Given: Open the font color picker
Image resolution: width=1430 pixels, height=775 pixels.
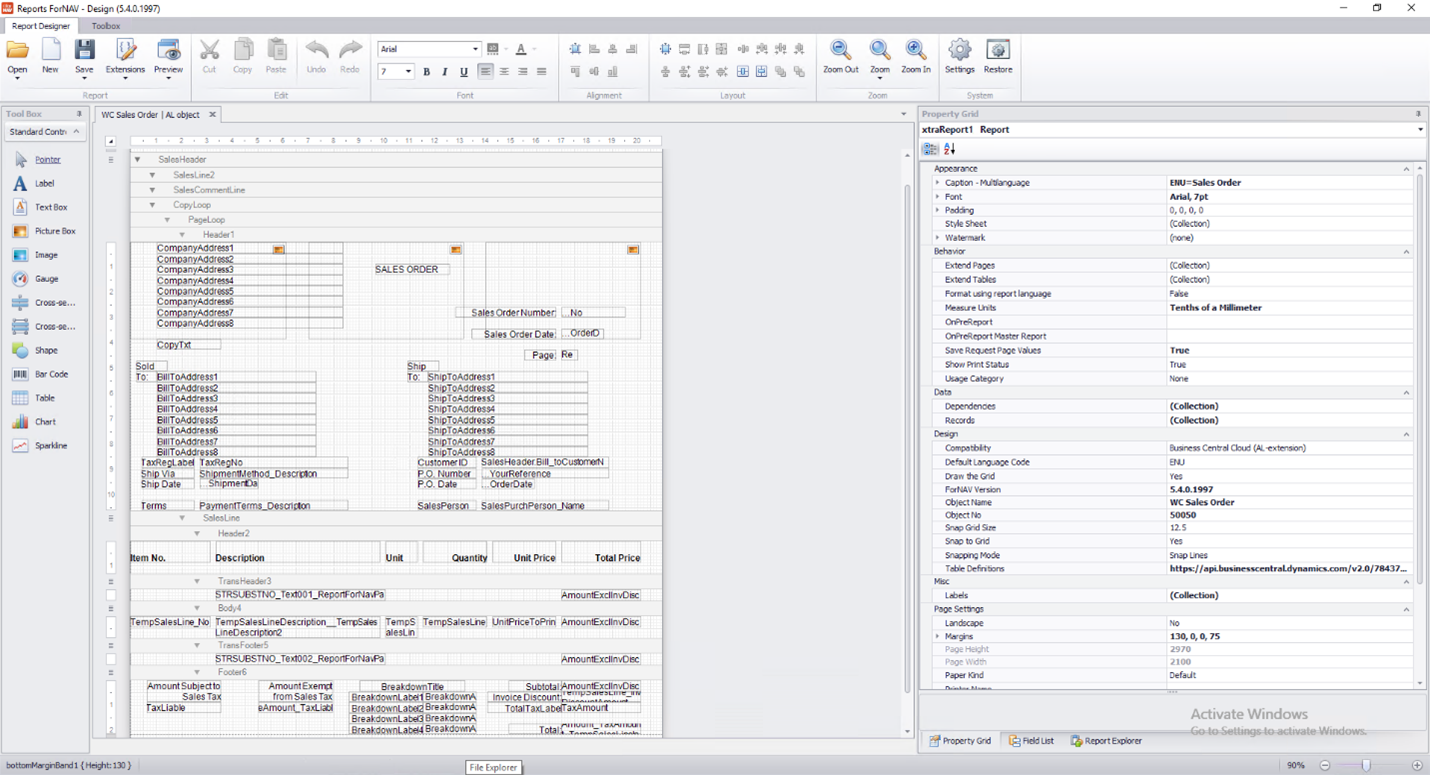Looking at the screenshot, I should pyautogui.click(x=520, y=48).
